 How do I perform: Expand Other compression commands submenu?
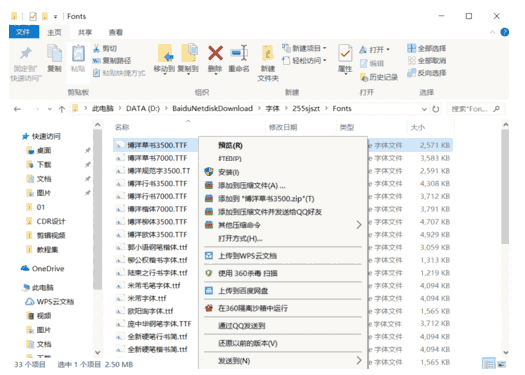click(x=283, y=225)
